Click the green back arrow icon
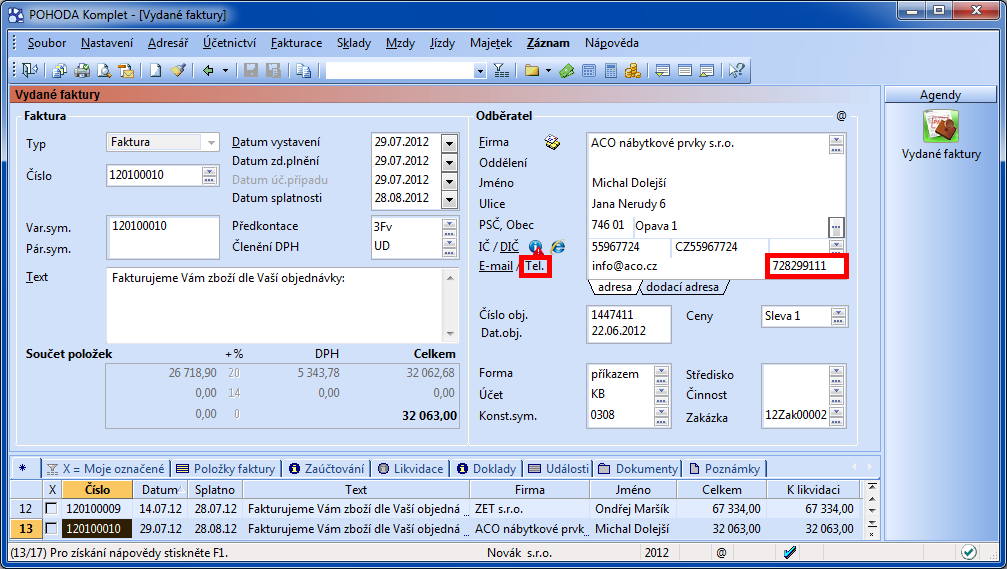Screen dimensions: 1007x569 [208, 70]
